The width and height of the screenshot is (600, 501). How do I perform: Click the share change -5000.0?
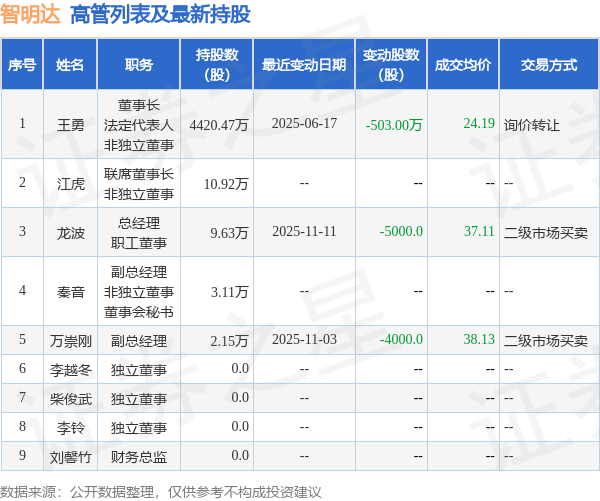pyautogui.click(x=401, y=231)
